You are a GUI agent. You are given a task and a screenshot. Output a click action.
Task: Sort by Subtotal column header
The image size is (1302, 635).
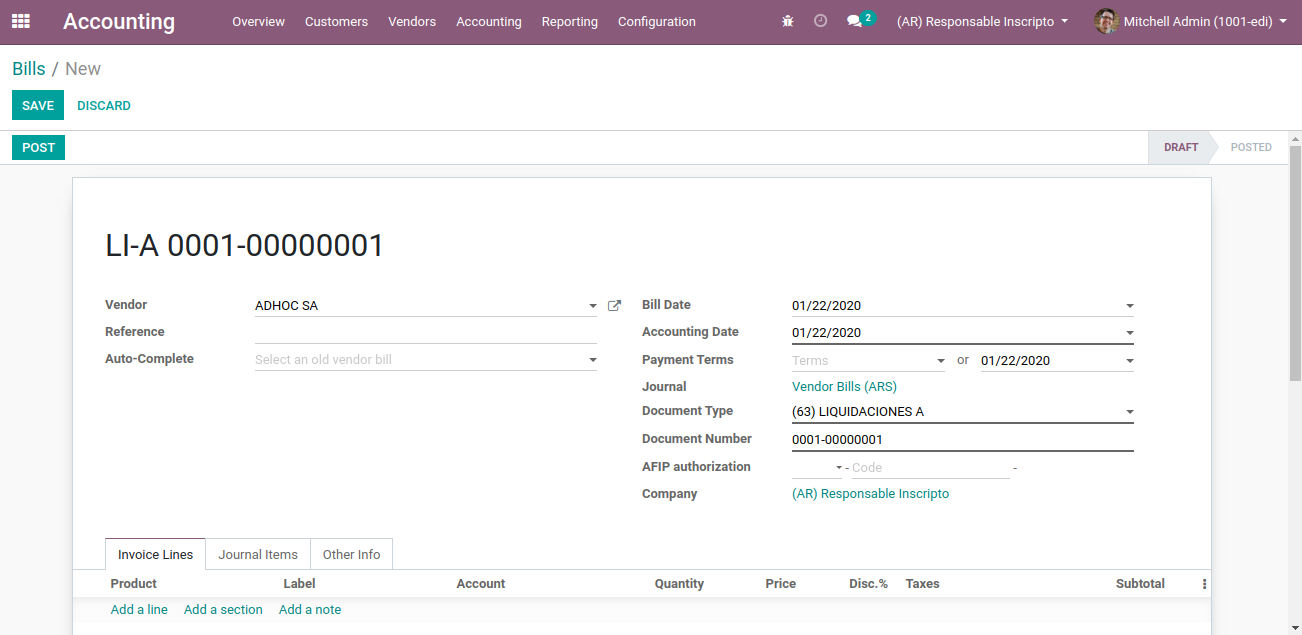(x=1140, y=584)
